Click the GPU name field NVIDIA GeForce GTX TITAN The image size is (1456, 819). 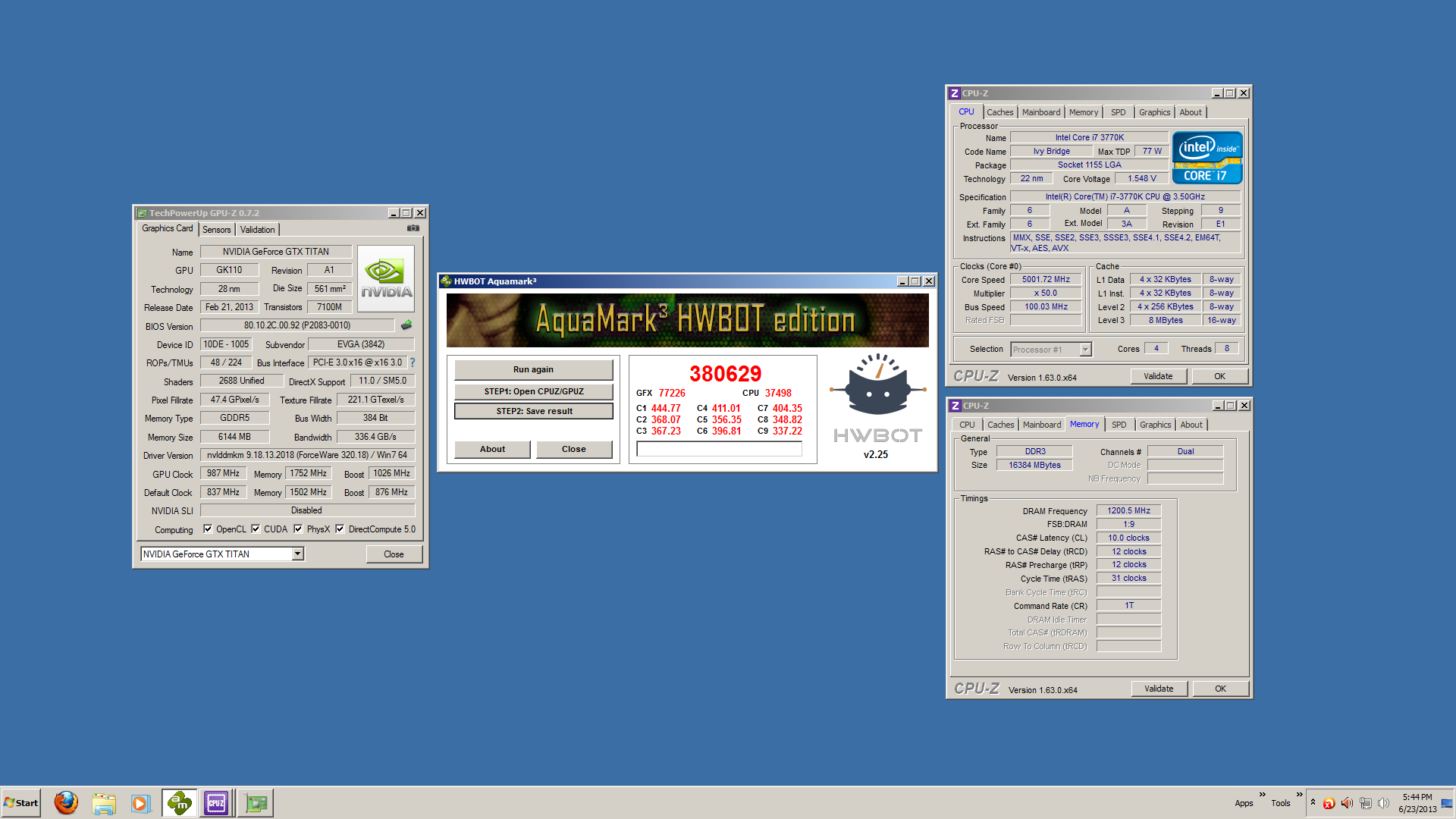point(276,252)
